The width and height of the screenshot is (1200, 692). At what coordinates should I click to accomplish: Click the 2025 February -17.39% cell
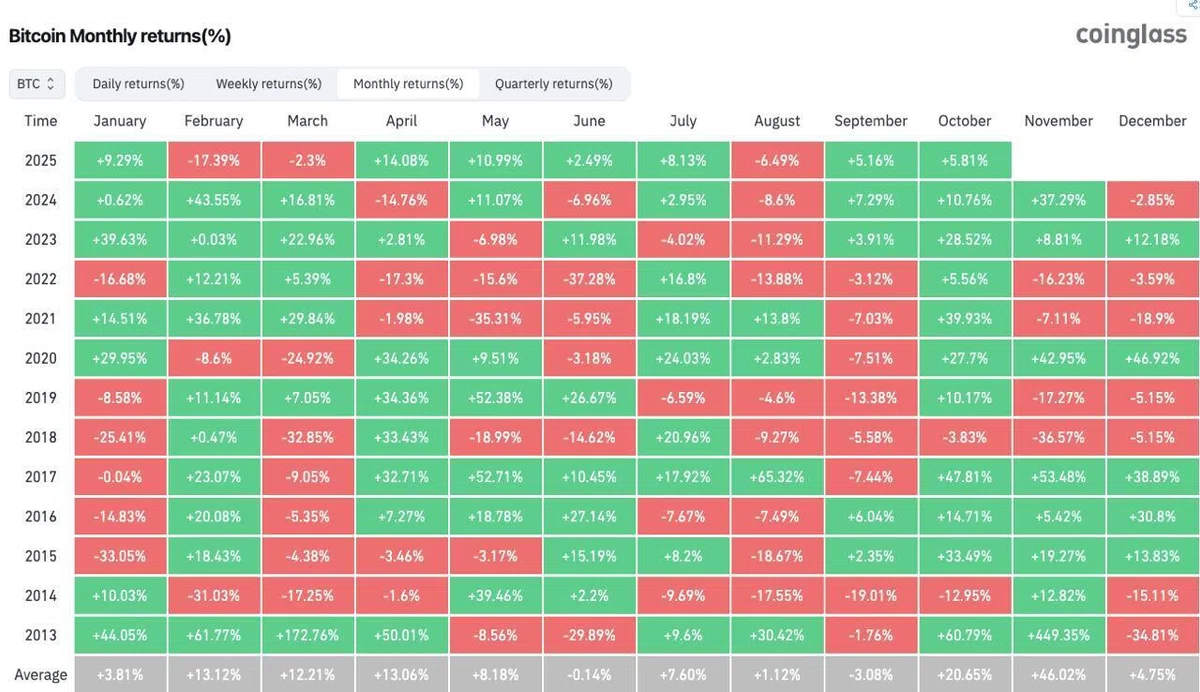[214, 160]
